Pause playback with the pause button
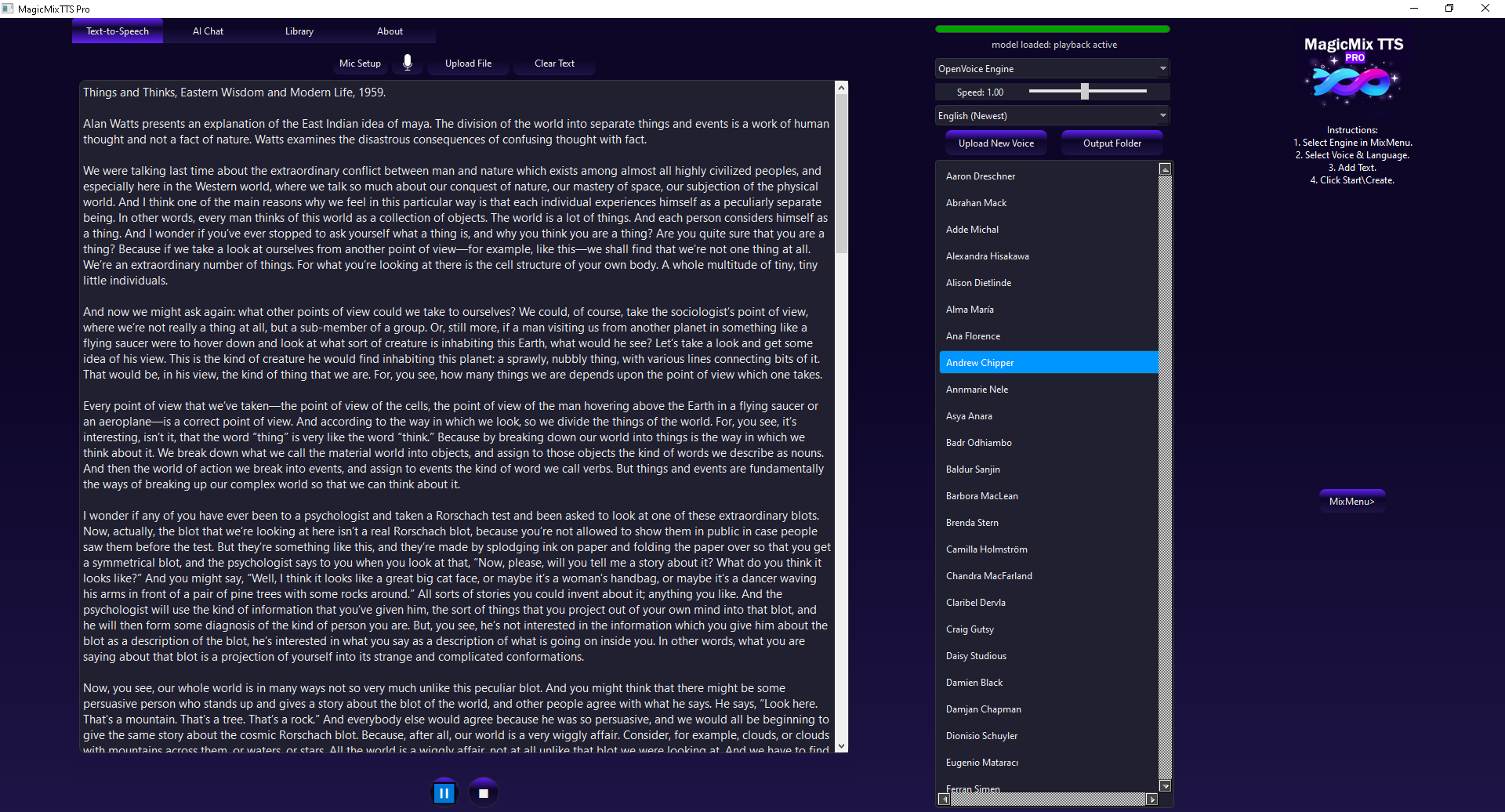 coord(444,793)
